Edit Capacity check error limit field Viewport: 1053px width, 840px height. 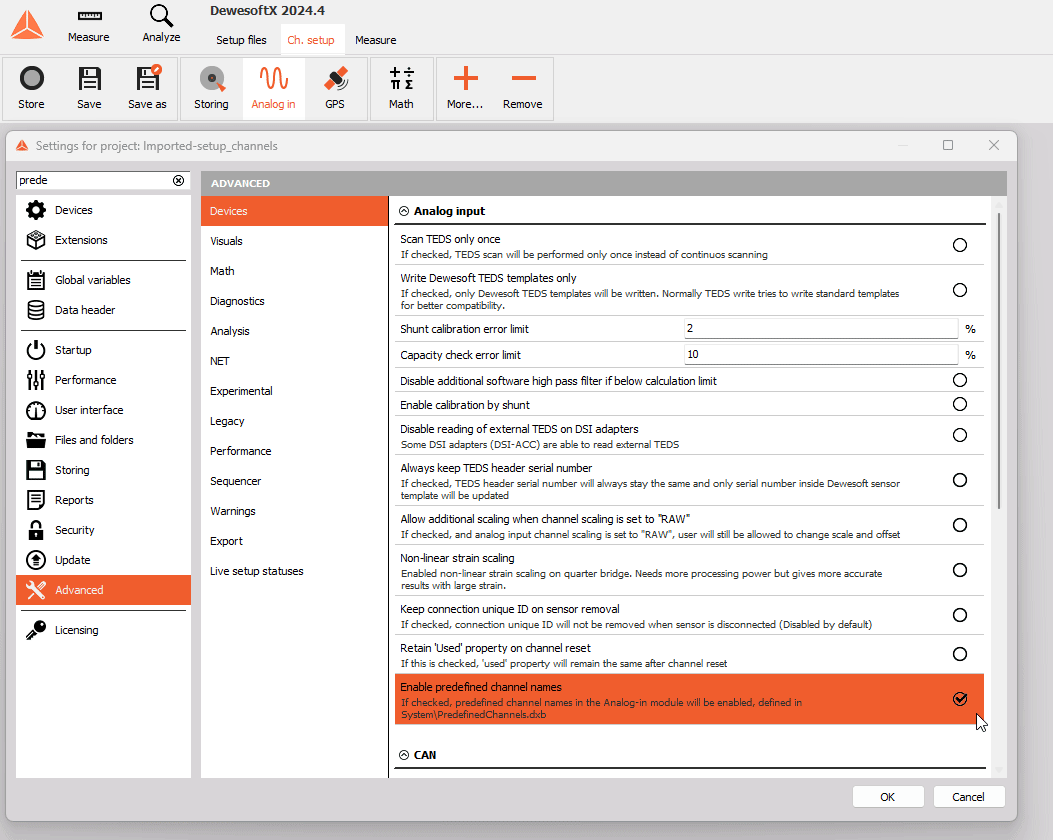[821, 355]
